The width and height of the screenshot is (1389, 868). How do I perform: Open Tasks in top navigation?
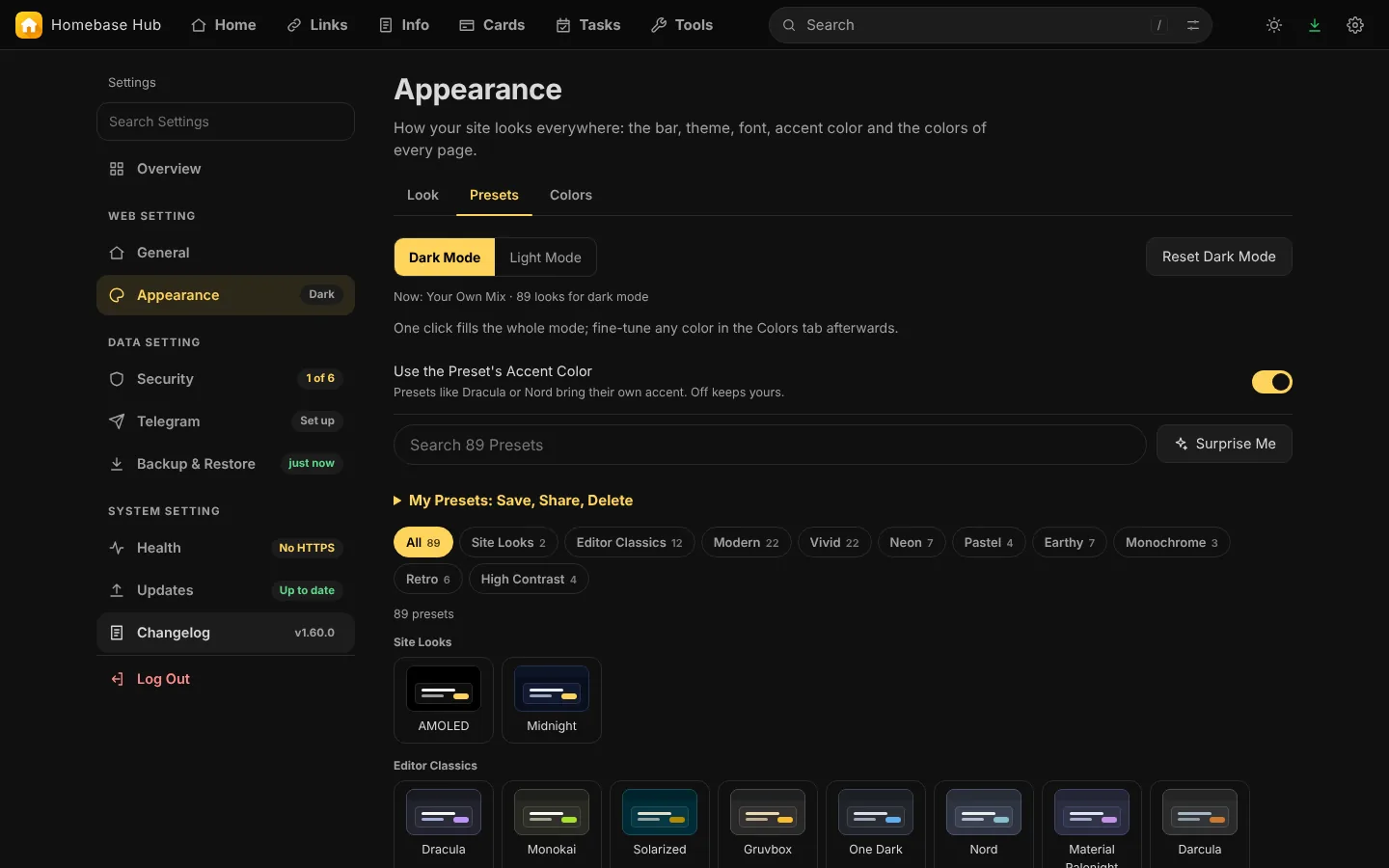click(588, 25)
